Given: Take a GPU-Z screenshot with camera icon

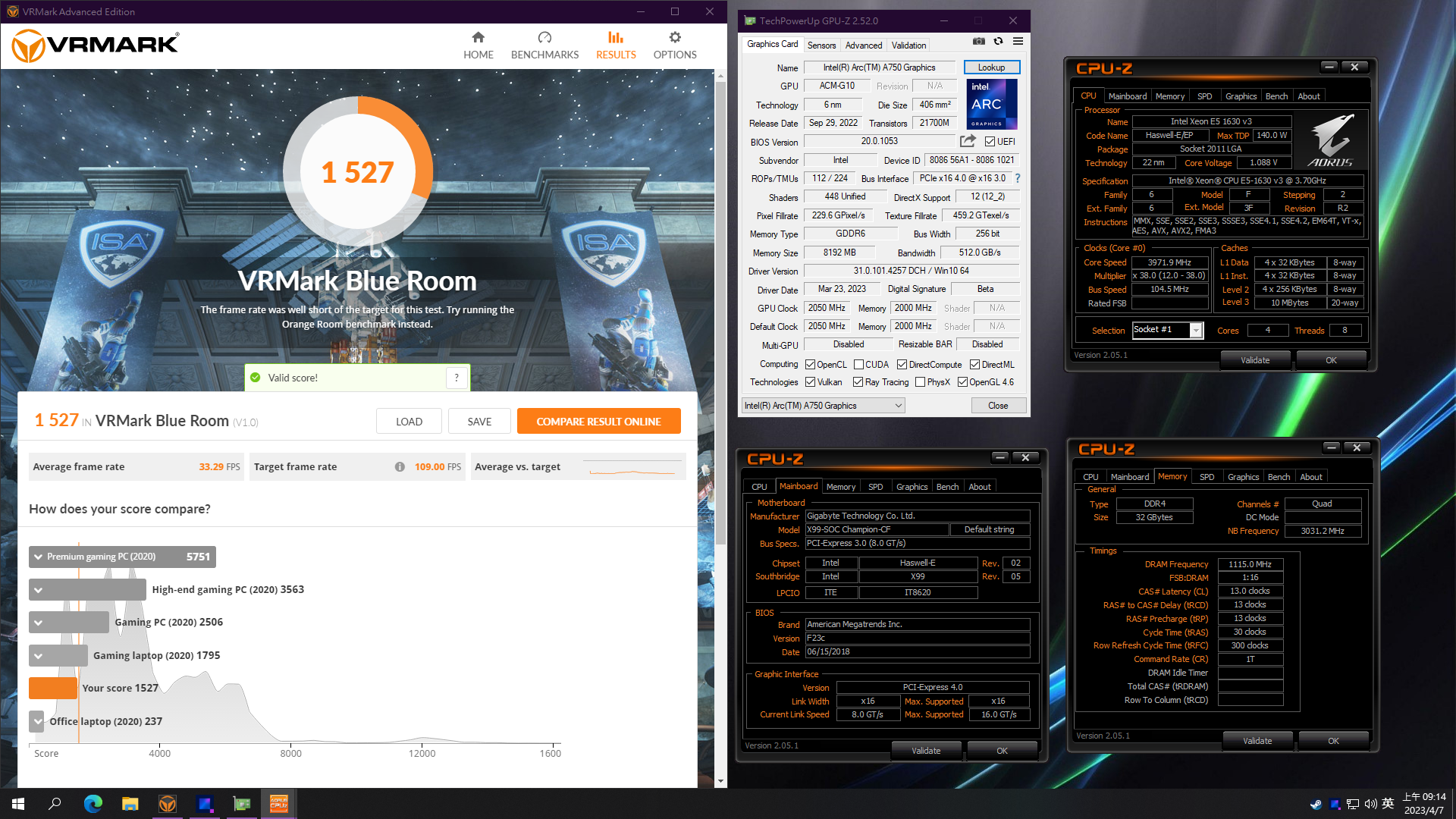Looking at the screenshot, I should click(x=979, y=42).
